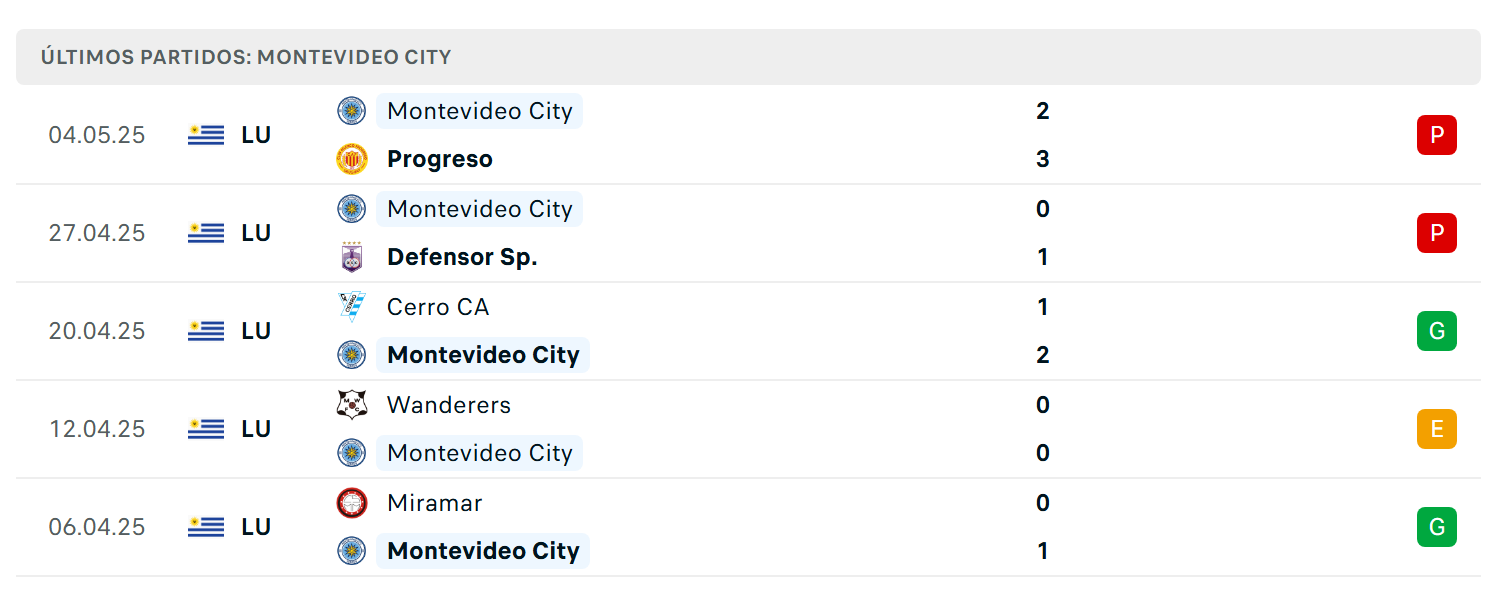Click red P result badge for Defensor match
1498x596 pixels.
(x=1436, y=233)
